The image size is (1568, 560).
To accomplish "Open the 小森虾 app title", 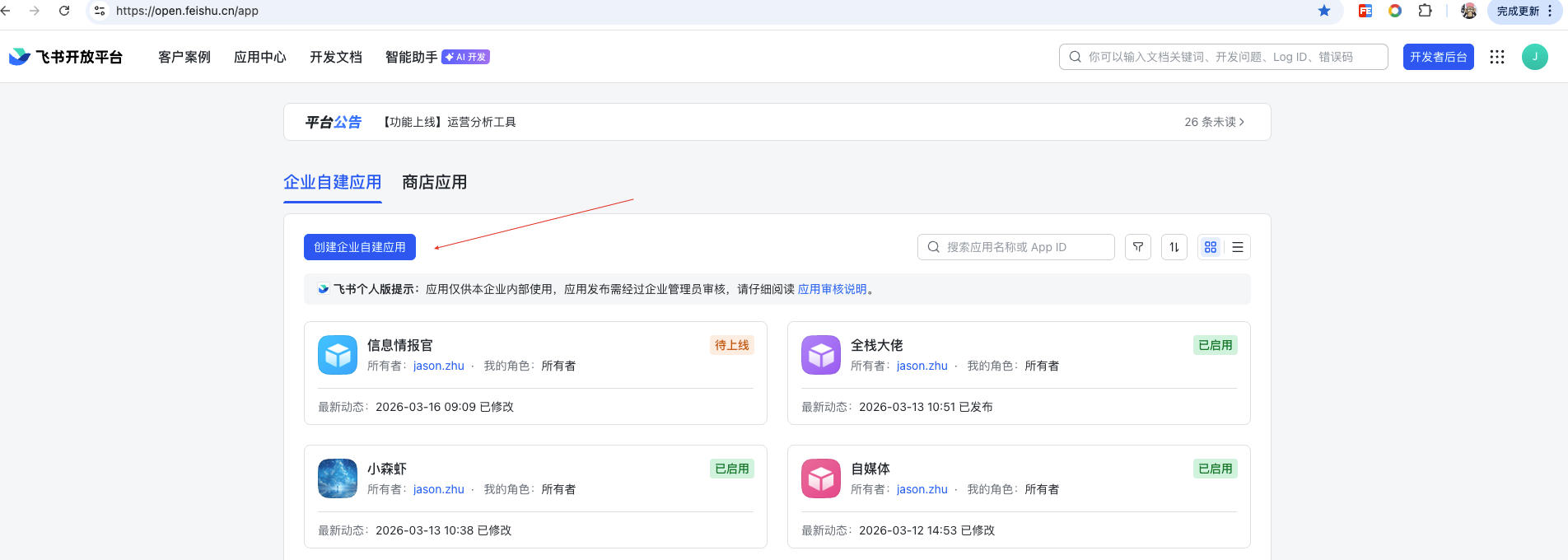I will coord(387,469).
